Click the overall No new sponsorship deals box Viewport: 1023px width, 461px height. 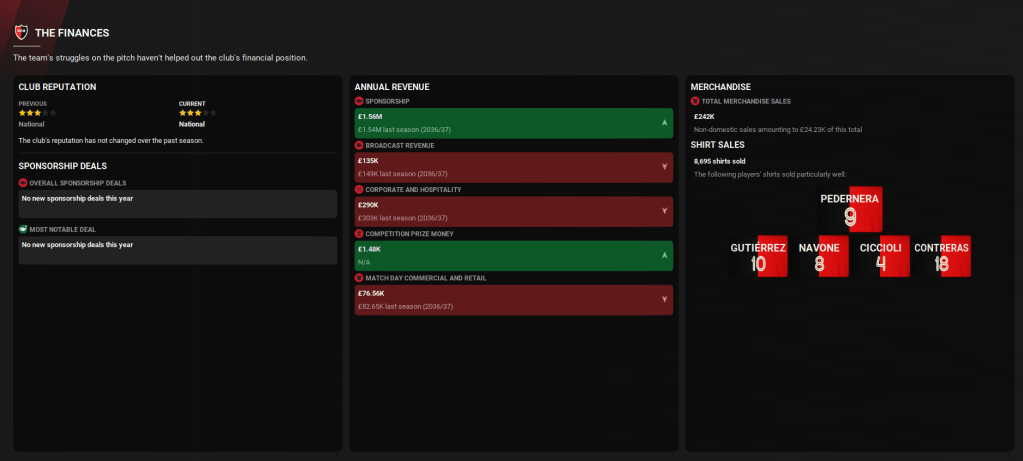pyautogui.click(x=178, y=203)
